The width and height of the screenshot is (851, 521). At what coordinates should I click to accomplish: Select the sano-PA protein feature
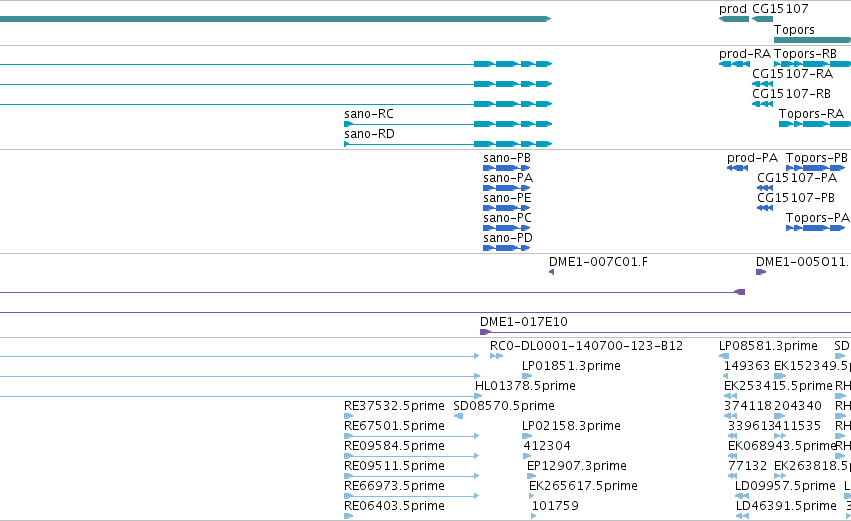pos(506,188)
